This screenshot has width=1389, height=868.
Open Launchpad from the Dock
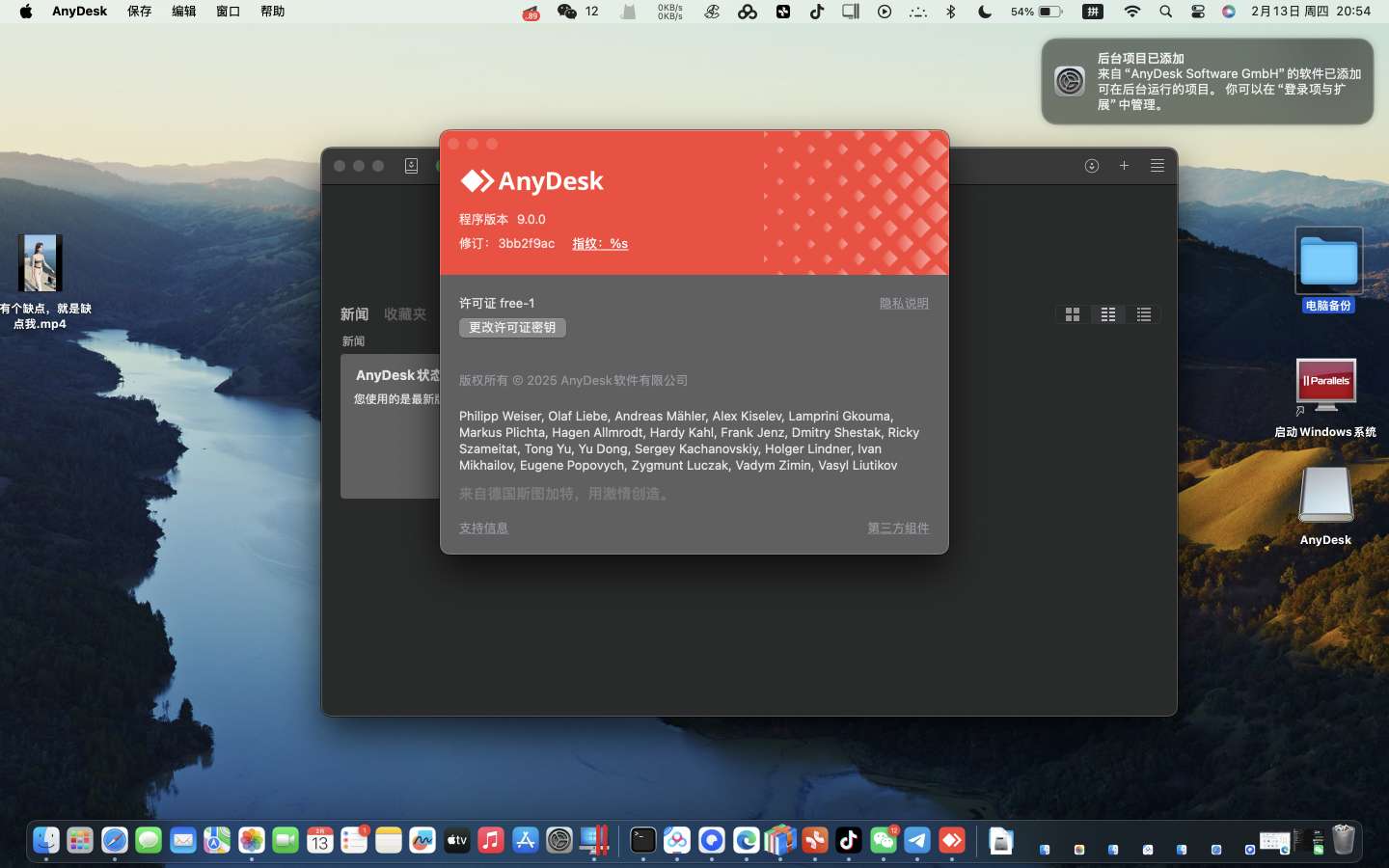tap(80, 841)
